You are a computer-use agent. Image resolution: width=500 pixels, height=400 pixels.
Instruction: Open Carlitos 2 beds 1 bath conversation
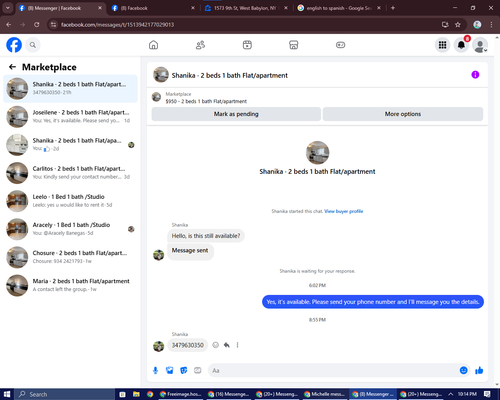tap(70, 173)
